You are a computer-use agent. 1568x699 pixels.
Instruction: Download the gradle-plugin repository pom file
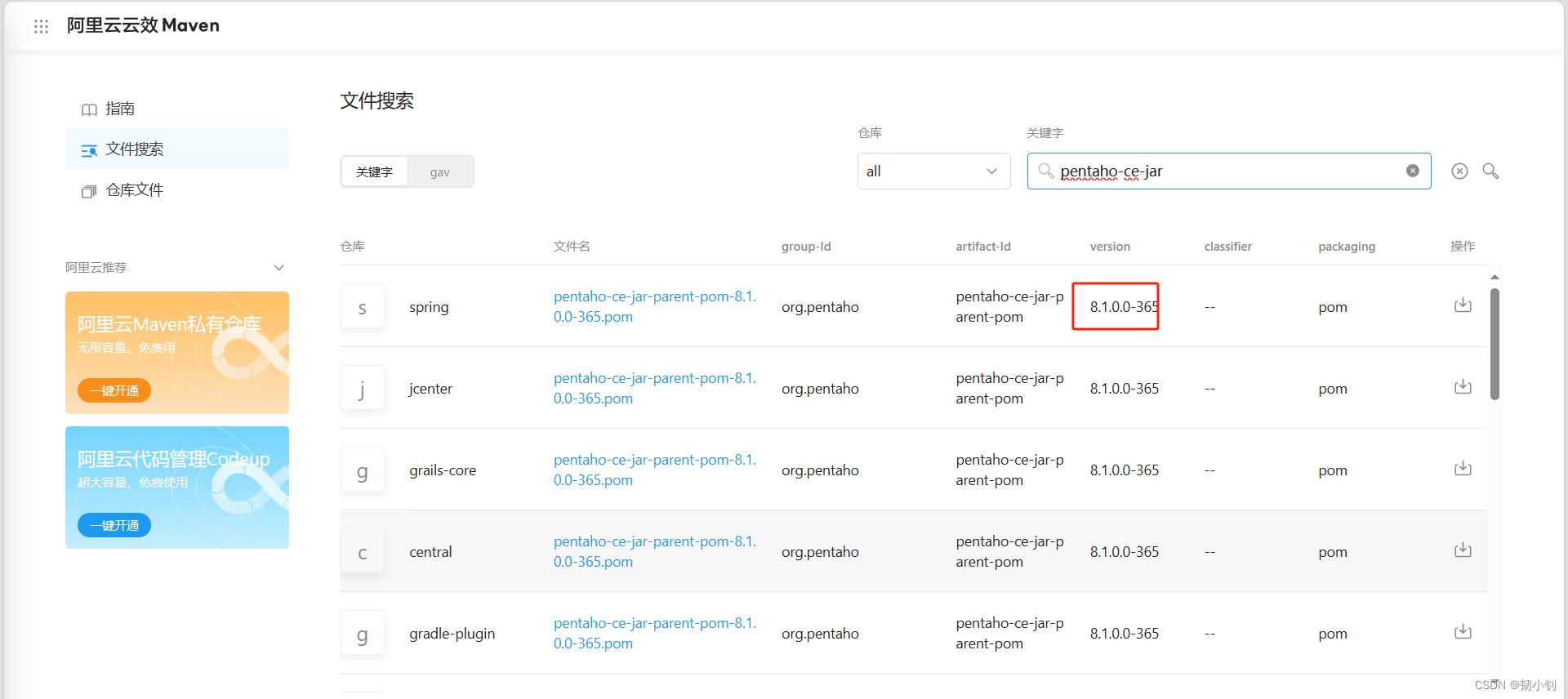(1463, 631)
